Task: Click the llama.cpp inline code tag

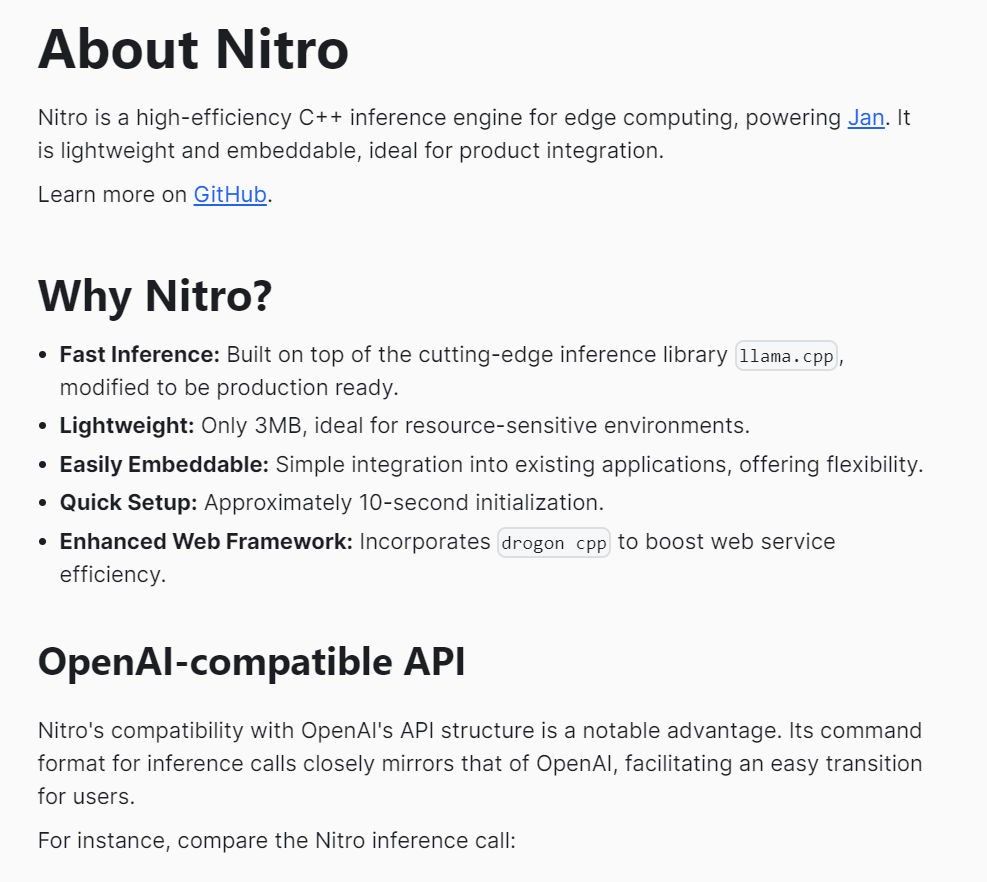Action: [x=786, y=356]
